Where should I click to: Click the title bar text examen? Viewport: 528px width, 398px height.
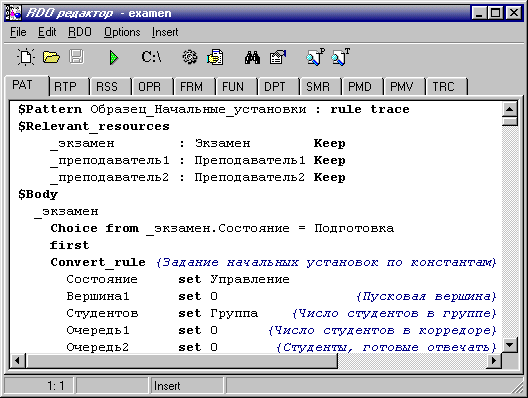pos(150,13)
